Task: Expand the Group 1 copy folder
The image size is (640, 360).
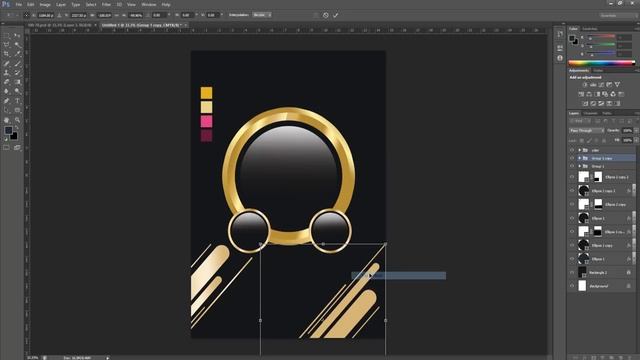Action: 580,158
